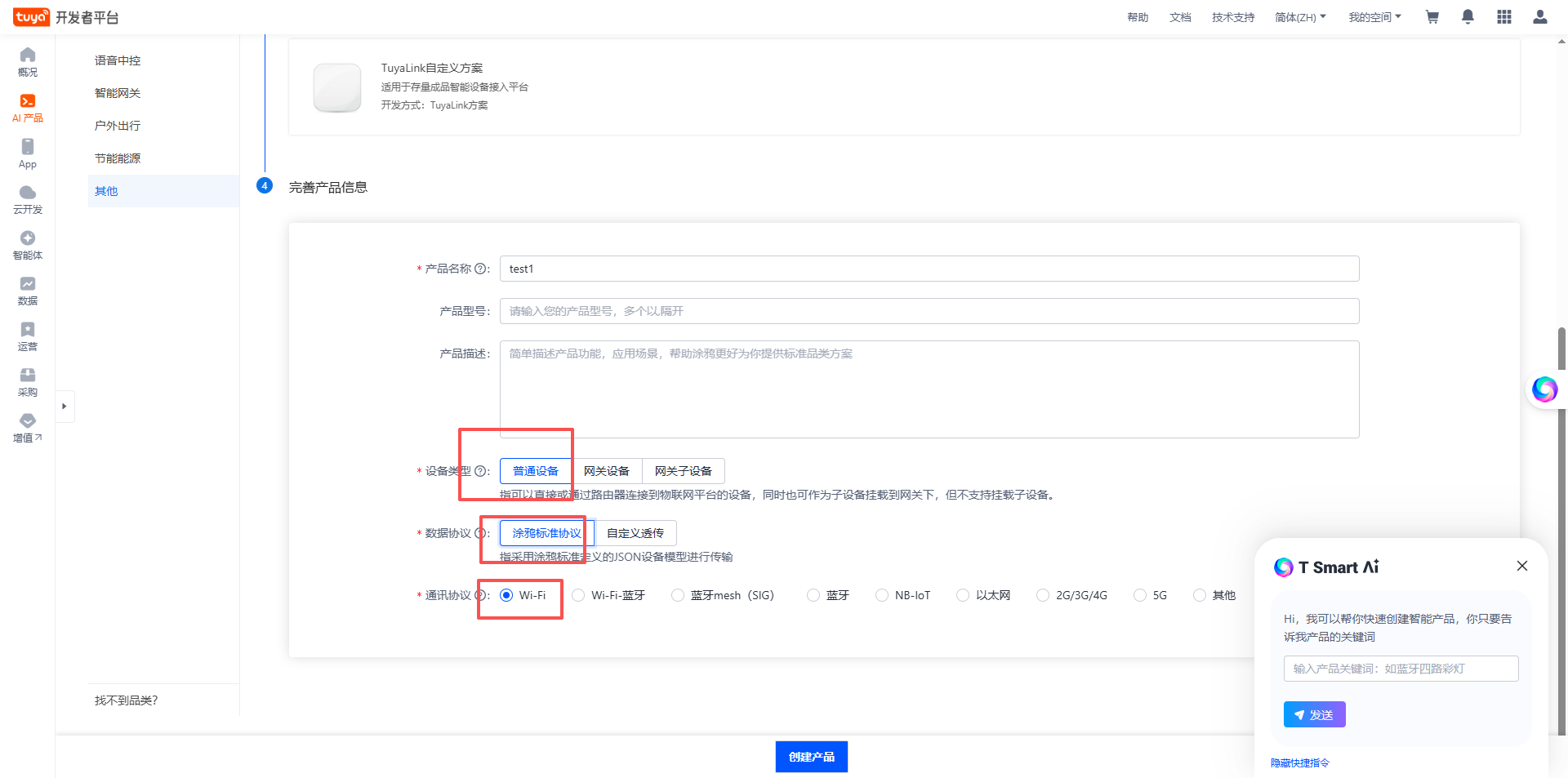Click the Tuya logo in header

(31, 17)
